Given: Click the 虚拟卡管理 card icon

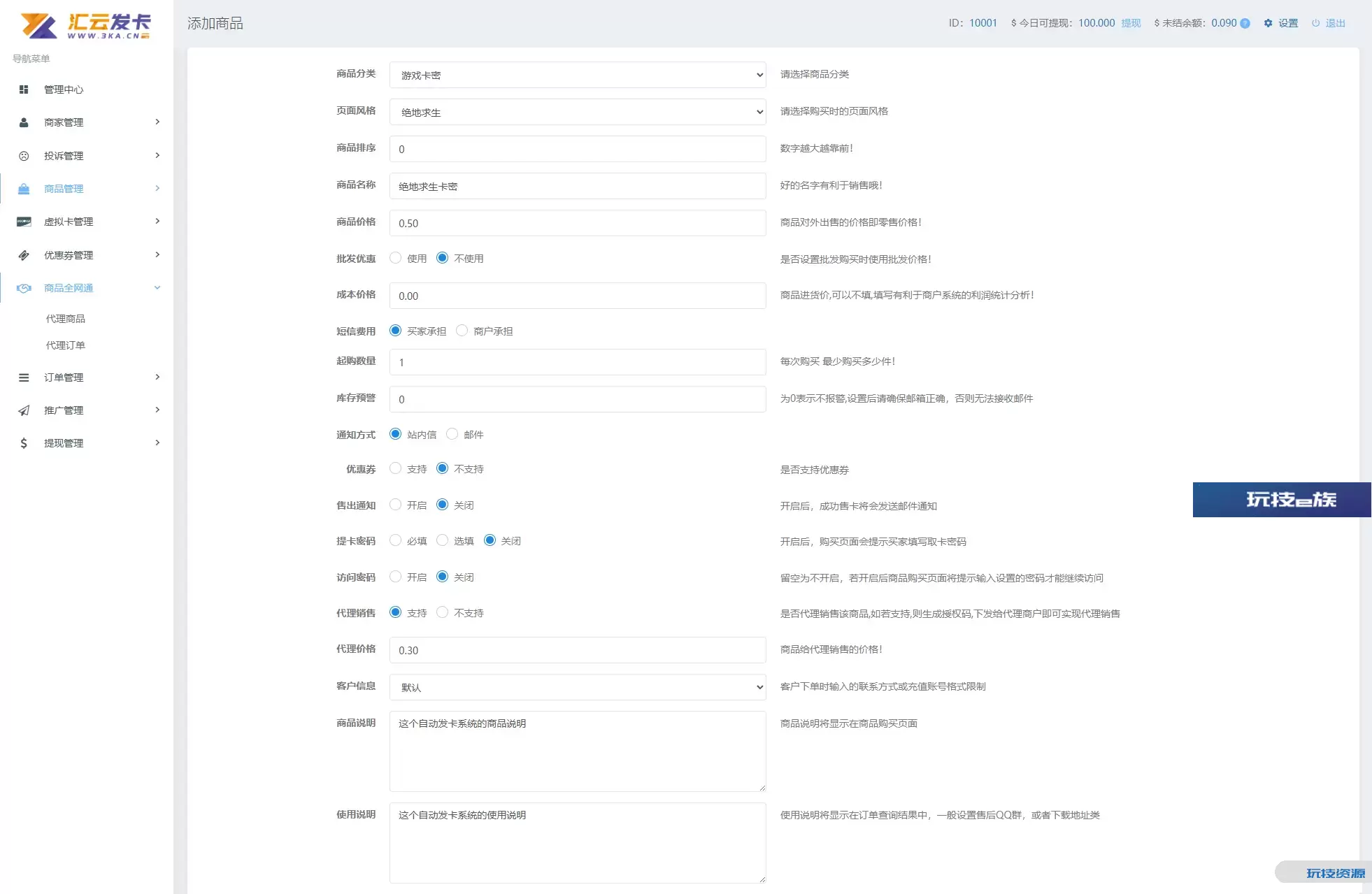Looking at the screenshot, I should pyautogui.click(x=24, y=222).
